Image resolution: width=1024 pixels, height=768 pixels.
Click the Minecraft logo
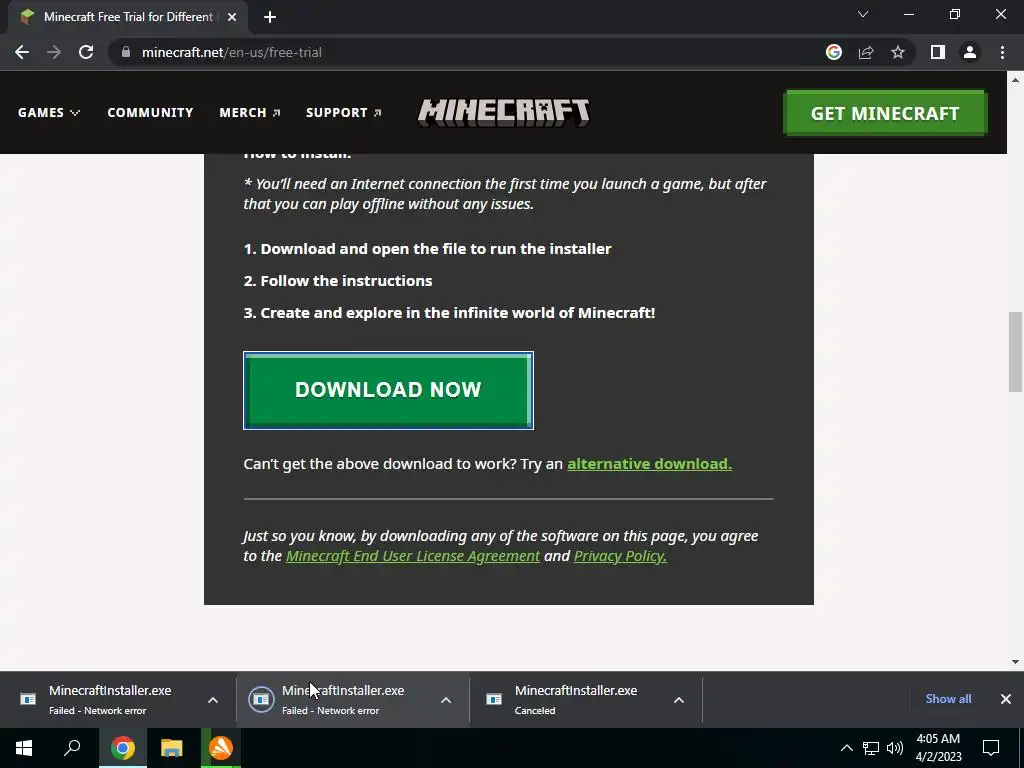[x=504, y=112]
